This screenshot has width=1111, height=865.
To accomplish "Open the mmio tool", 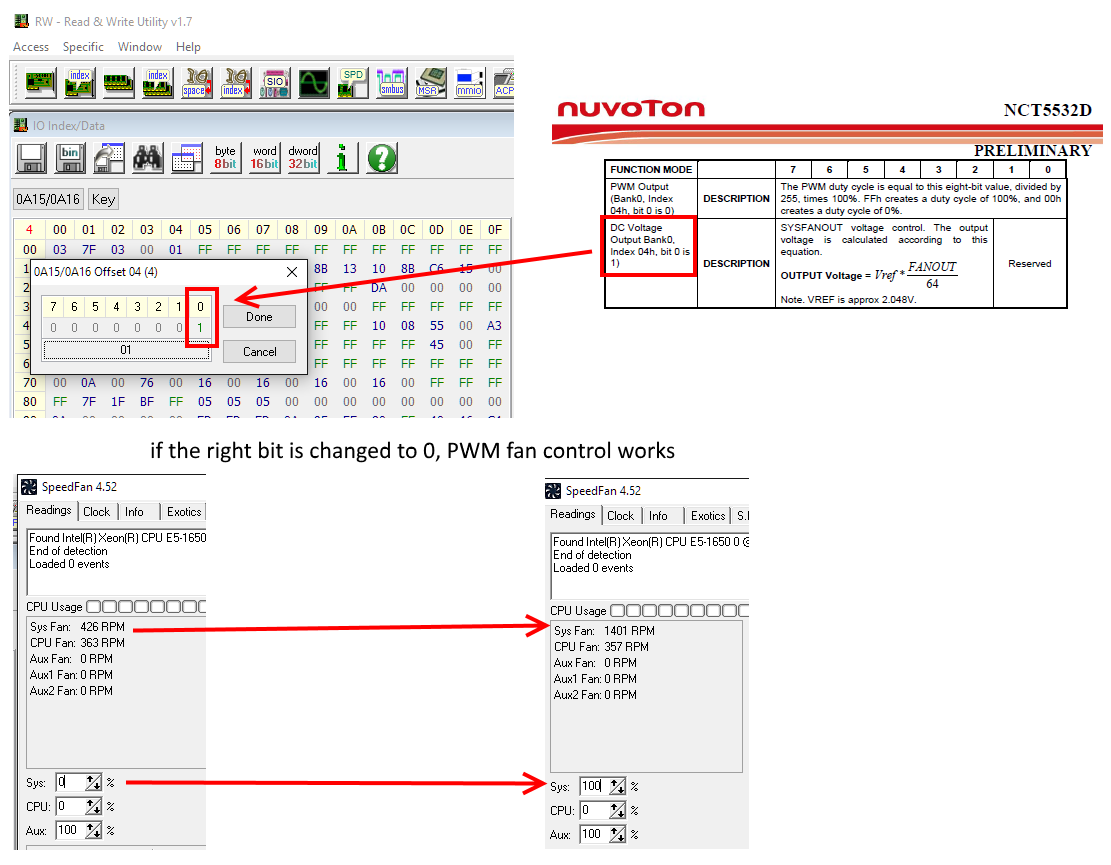I will click(x=469, y=83).
